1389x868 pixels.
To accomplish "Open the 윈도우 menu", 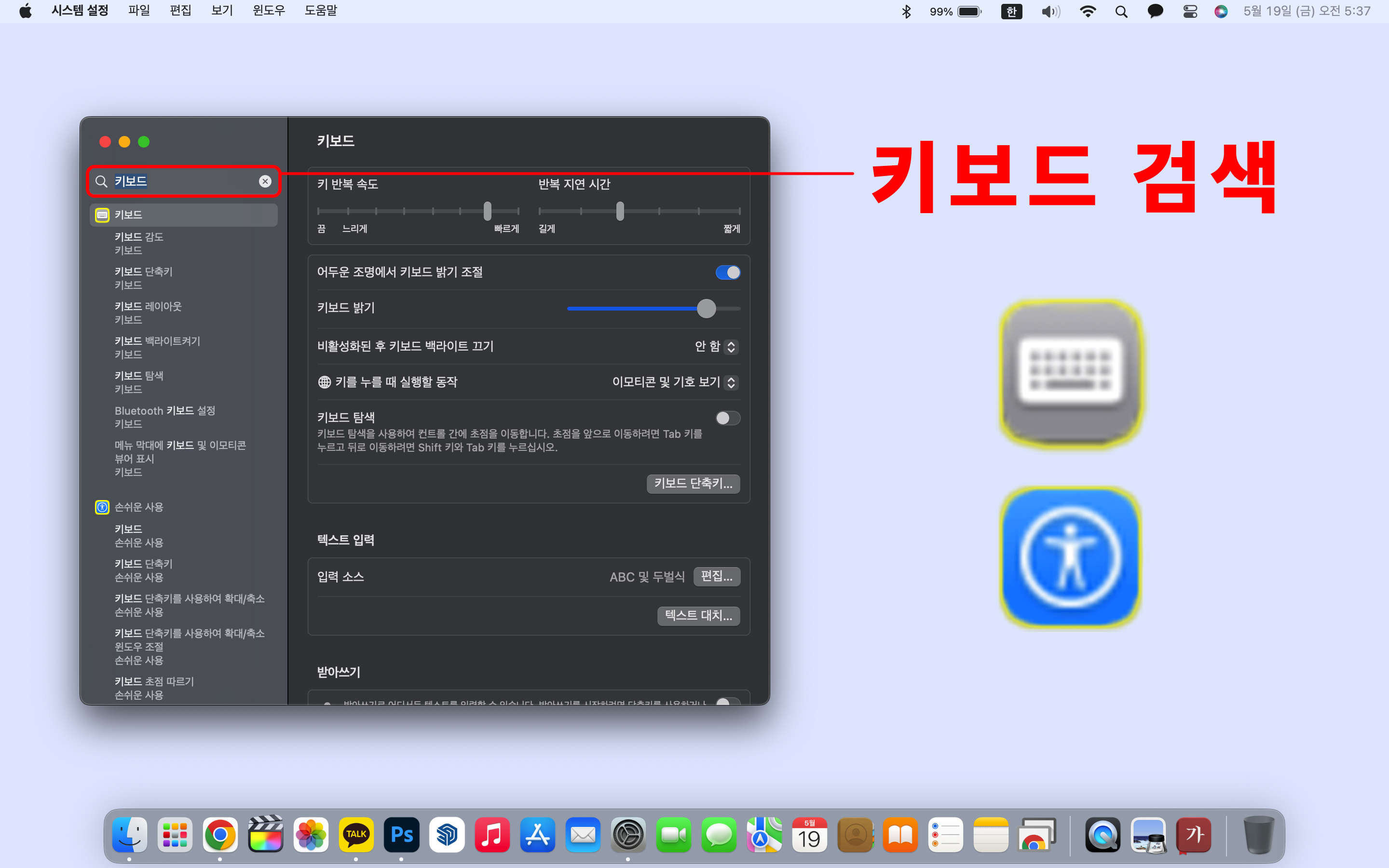I will (269, 11).
